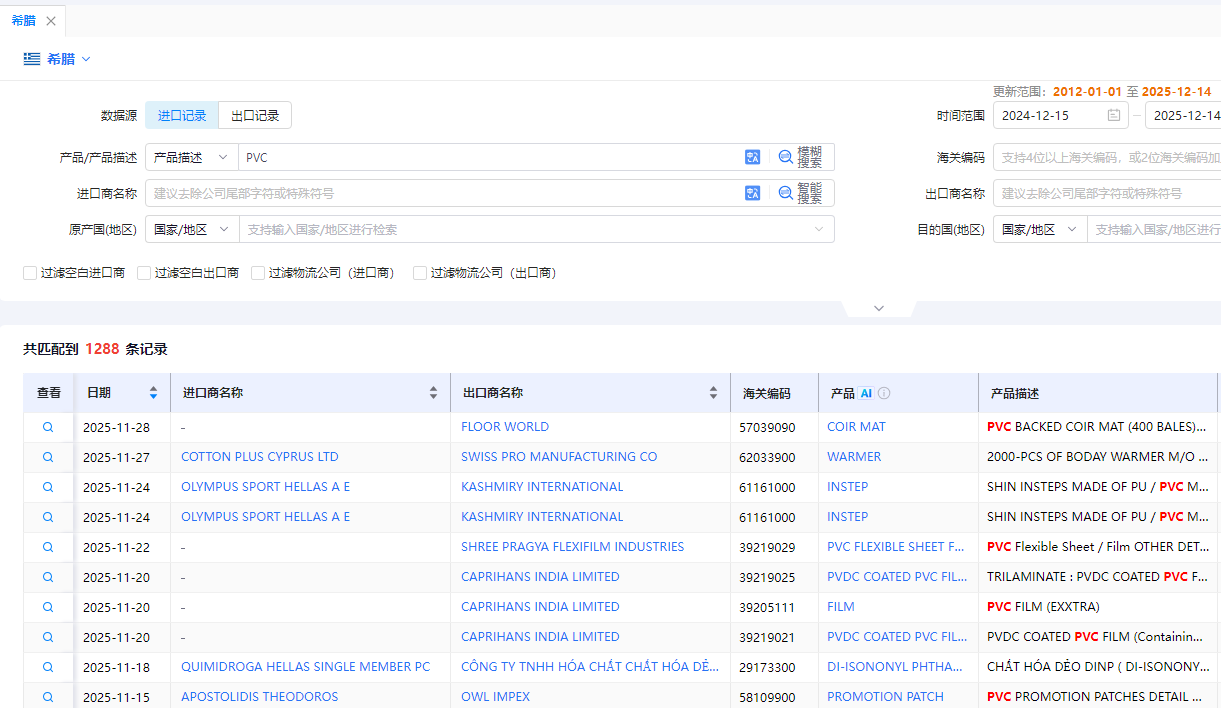Click the translate icon in importer name field
This screenshot has width=1221, height=708.
pos(752,193)
